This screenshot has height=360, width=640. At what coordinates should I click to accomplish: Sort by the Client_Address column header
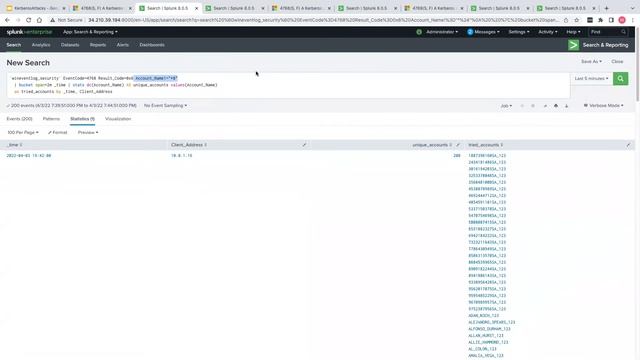[x=189, y=145]
